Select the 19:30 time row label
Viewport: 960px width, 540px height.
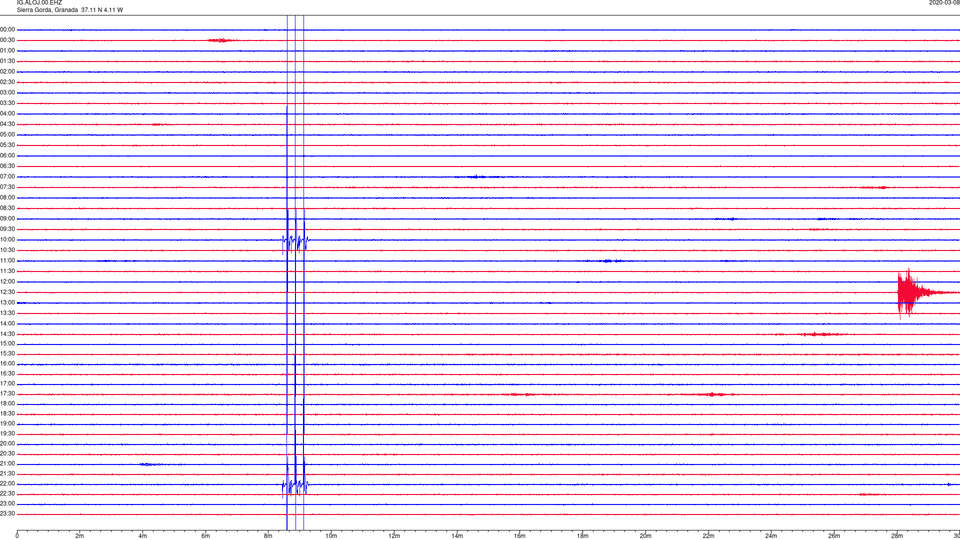tap(7, 433)
